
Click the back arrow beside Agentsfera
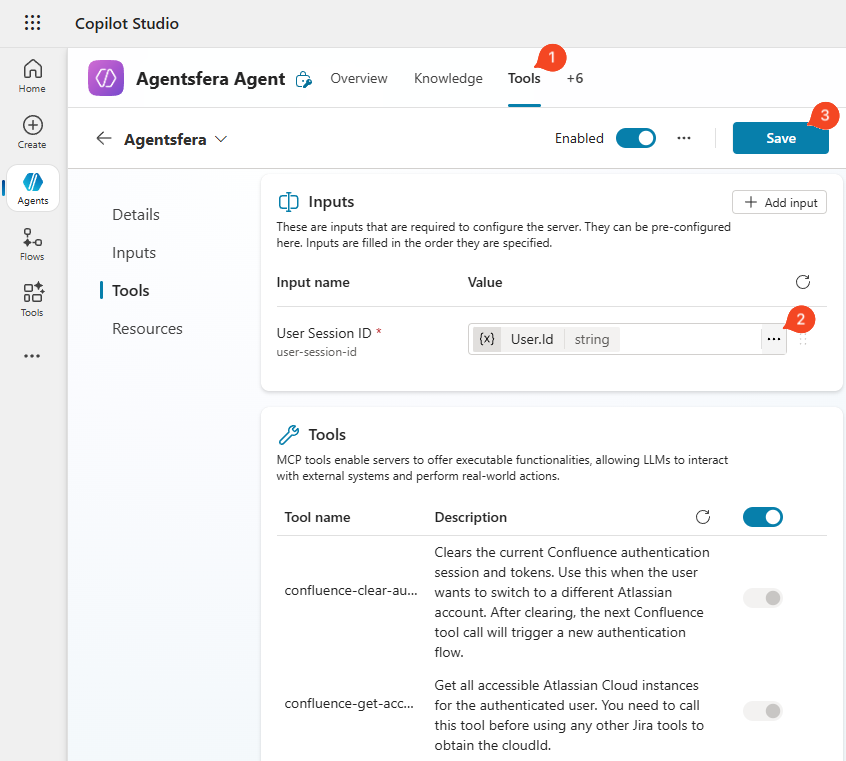point(104,139)
